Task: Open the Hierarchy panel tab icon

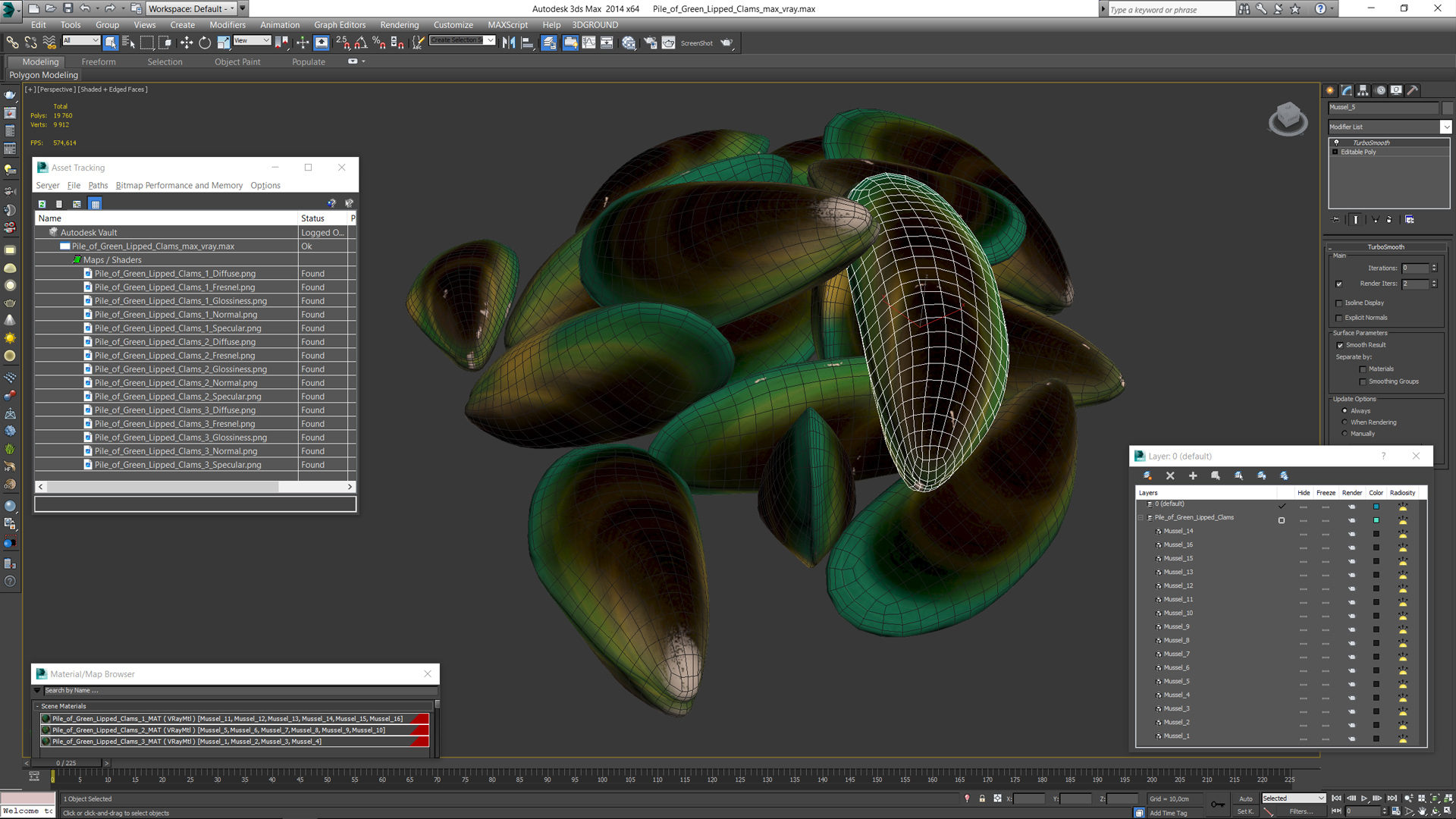Action: [1363, 90]
